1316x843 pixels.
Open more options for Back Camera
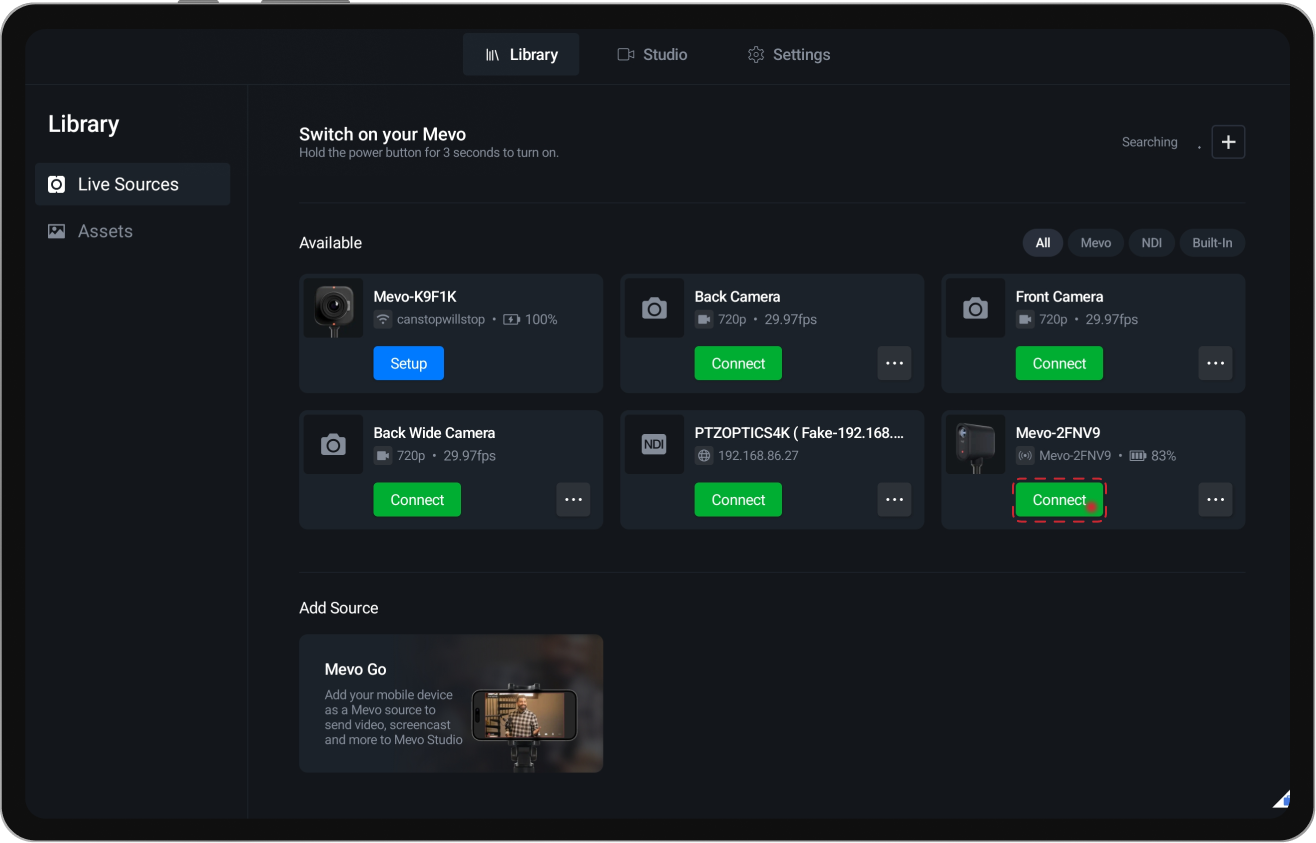coord(894,363)
